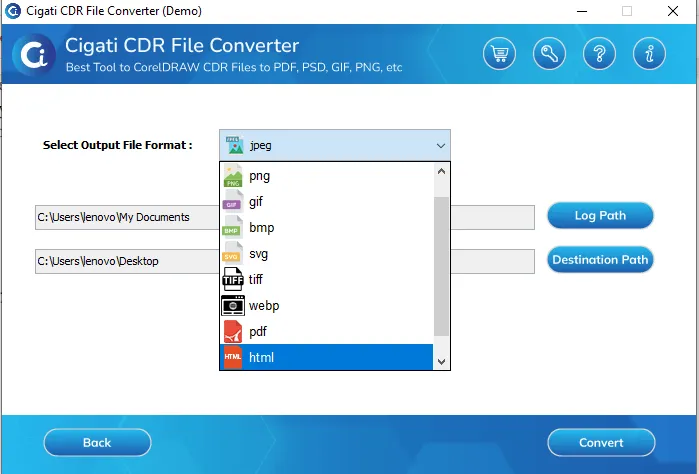
Task: Pick svg as output format
Action: point(326,253)
